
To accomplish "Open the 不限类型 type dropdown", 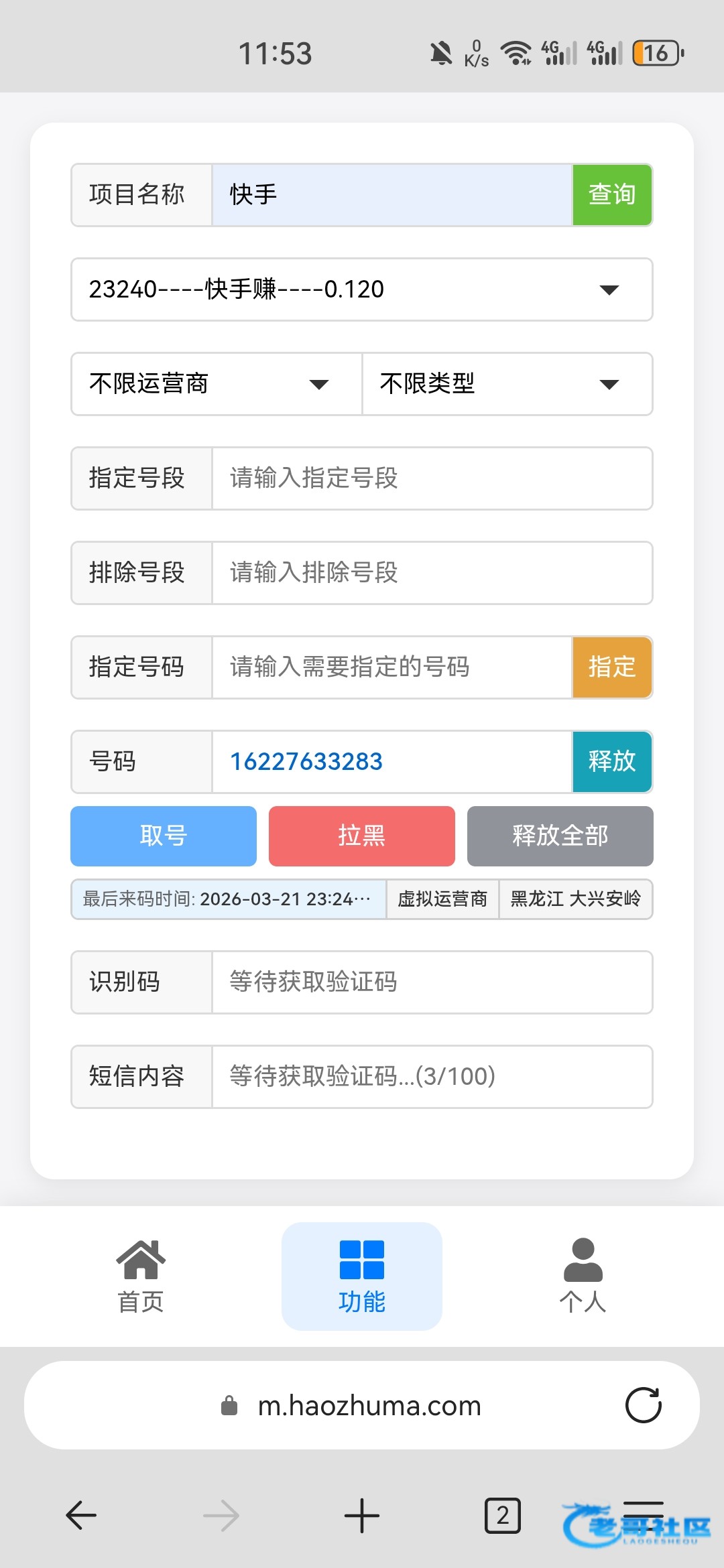I will (x=507, y=384).
